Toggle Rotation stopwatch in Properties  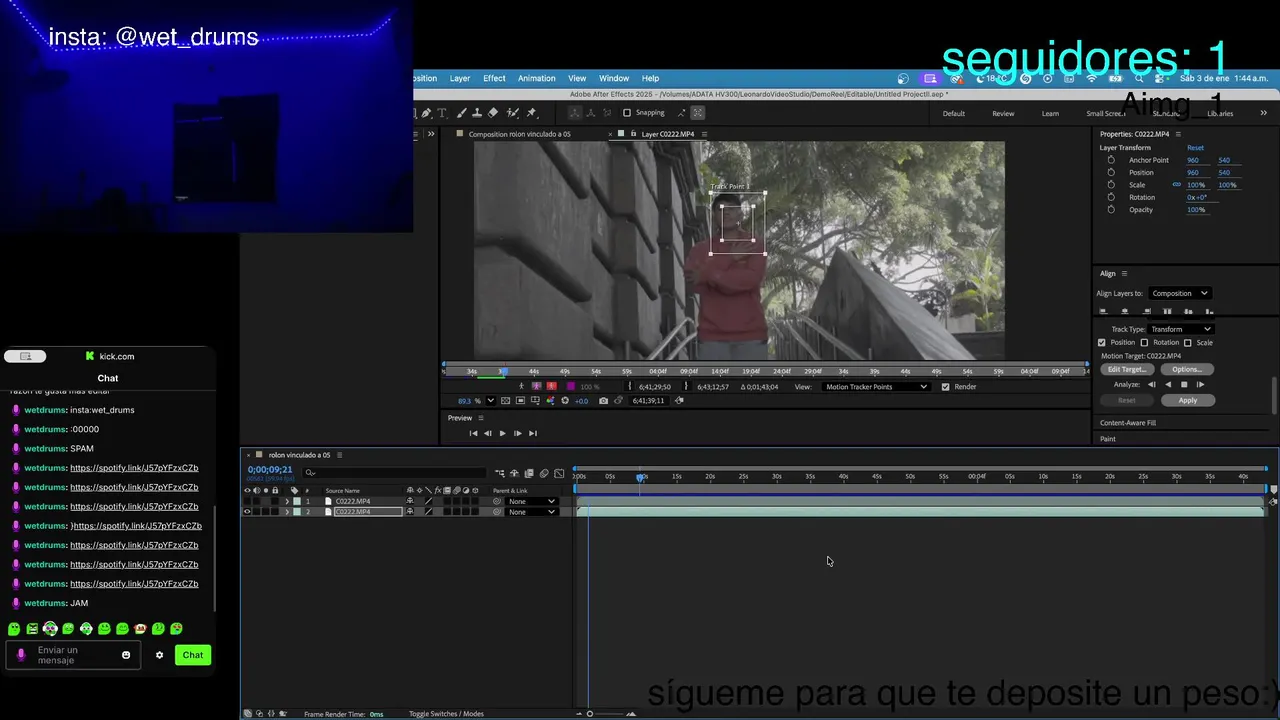pyautogui.click(x=1111, y=197)
